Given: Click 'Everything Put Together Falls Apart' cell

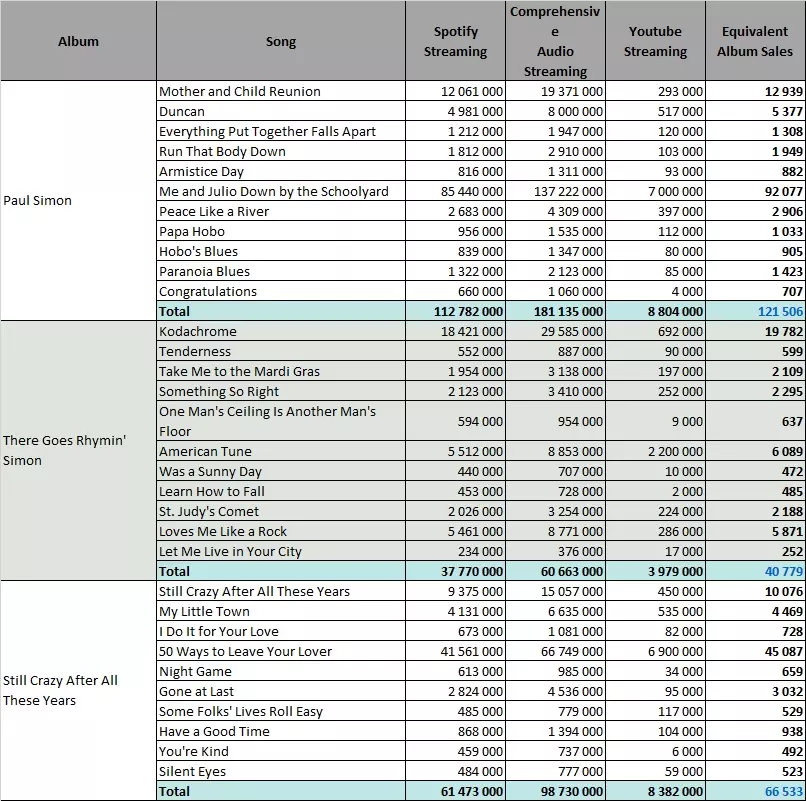Looking at the screenshot, I should 281,131.
